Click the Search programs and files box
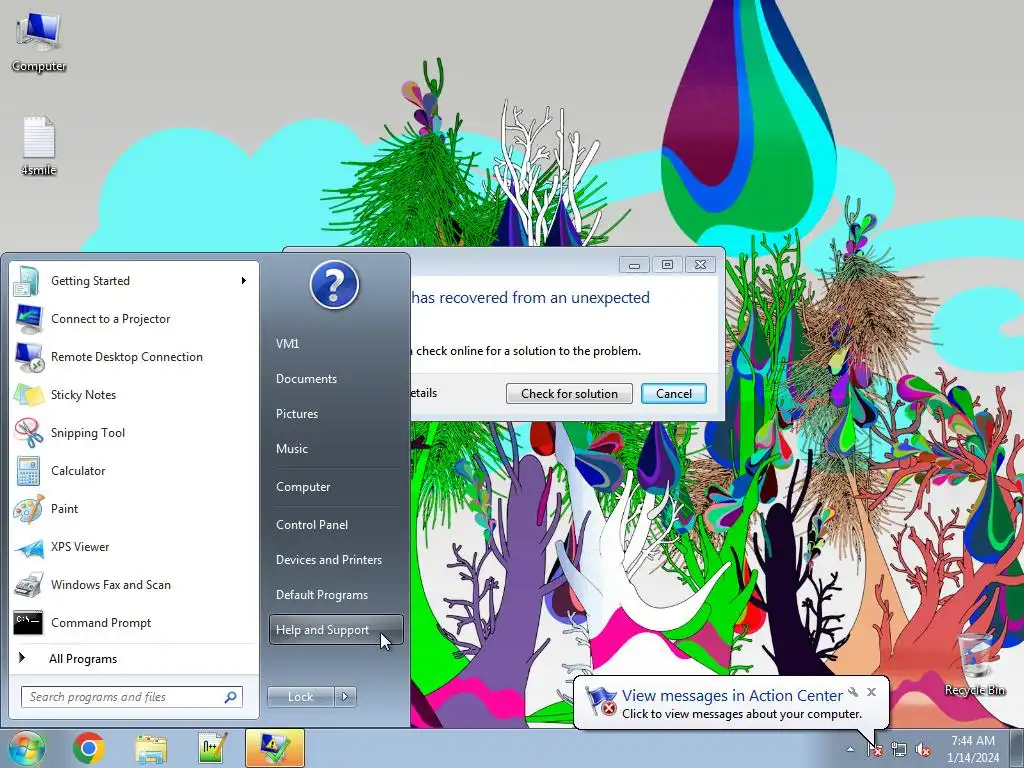The width and height of the screenshot is (1024, 768). [x=131, y=697]
